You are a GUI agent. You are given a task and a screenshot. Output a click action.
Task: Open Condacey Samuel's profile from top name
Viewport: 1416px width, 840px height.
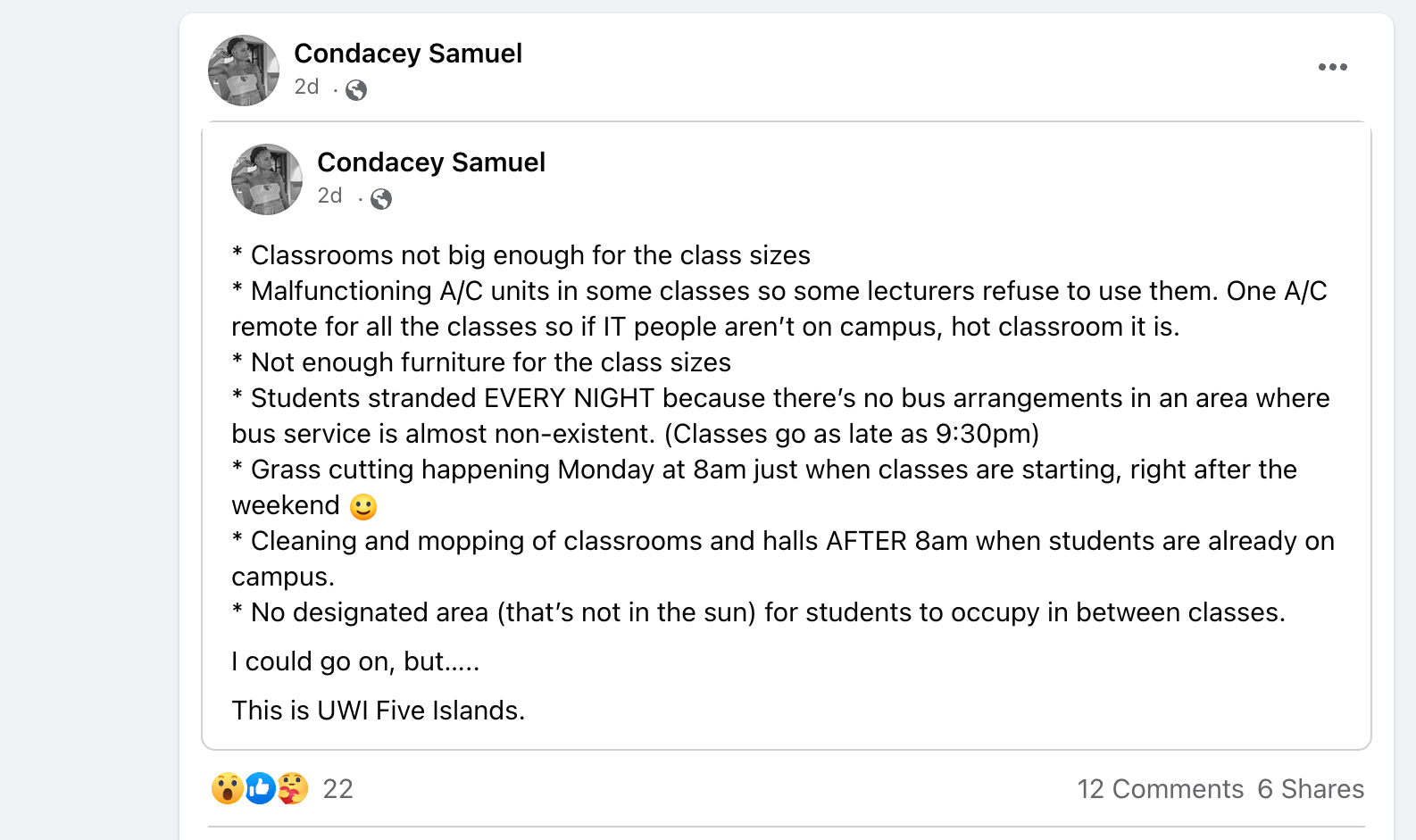click(x=408, y=54)
